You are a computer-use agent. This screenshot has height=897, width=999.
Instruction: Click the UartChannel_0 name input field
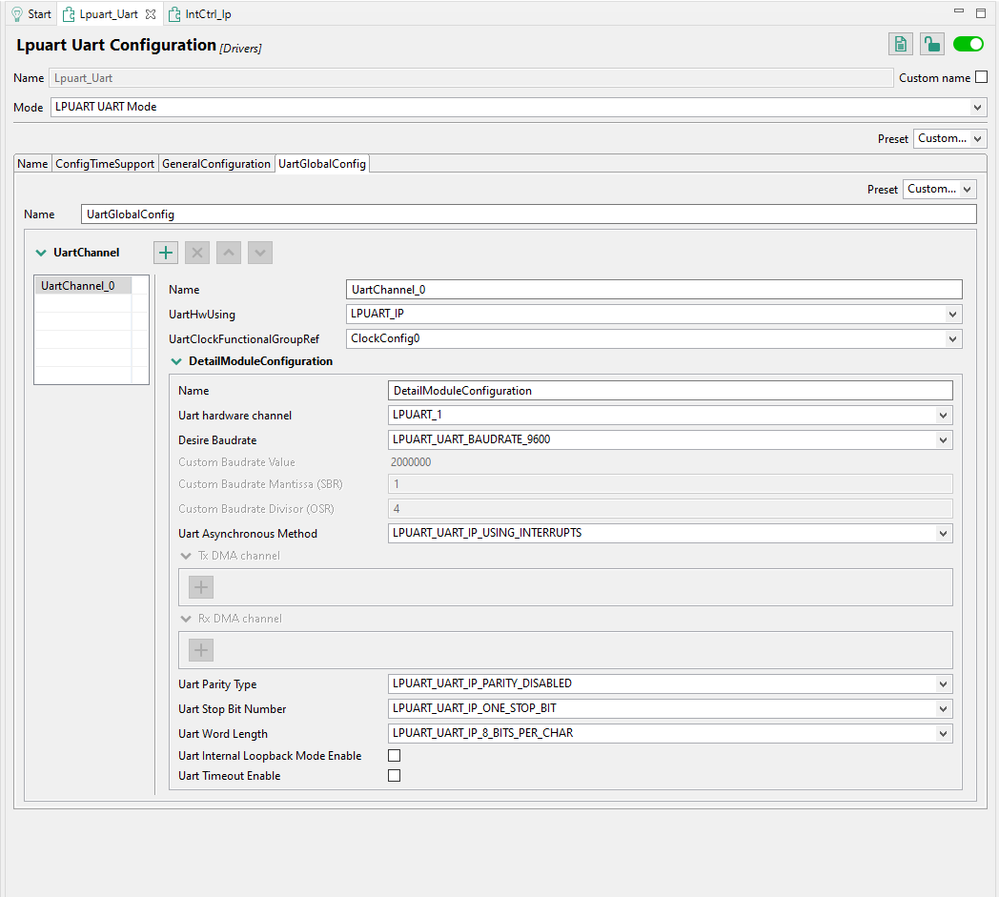[x=654, y=289]
